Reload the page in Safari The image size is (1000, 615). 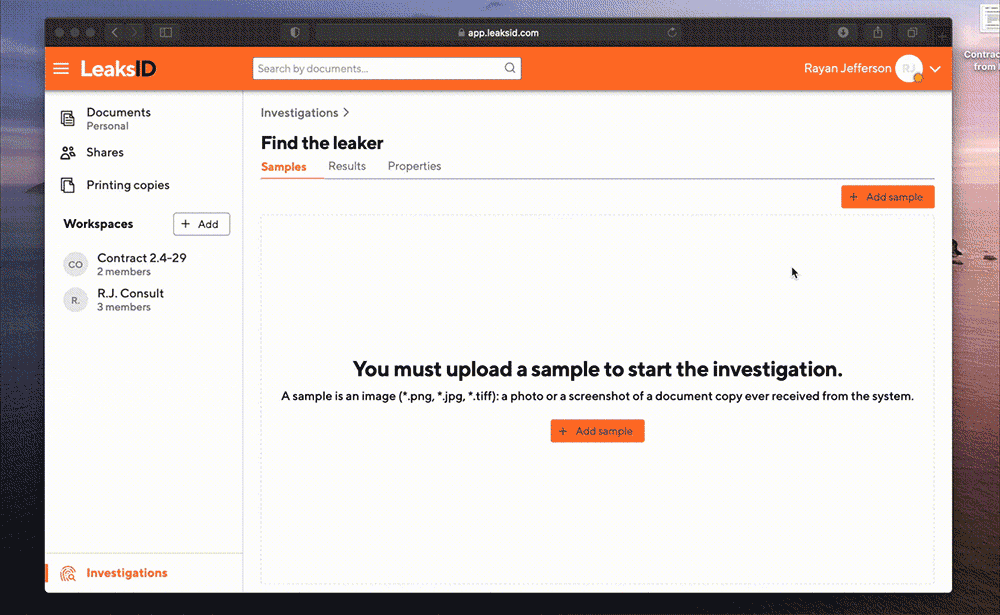[x=672, y=33]
